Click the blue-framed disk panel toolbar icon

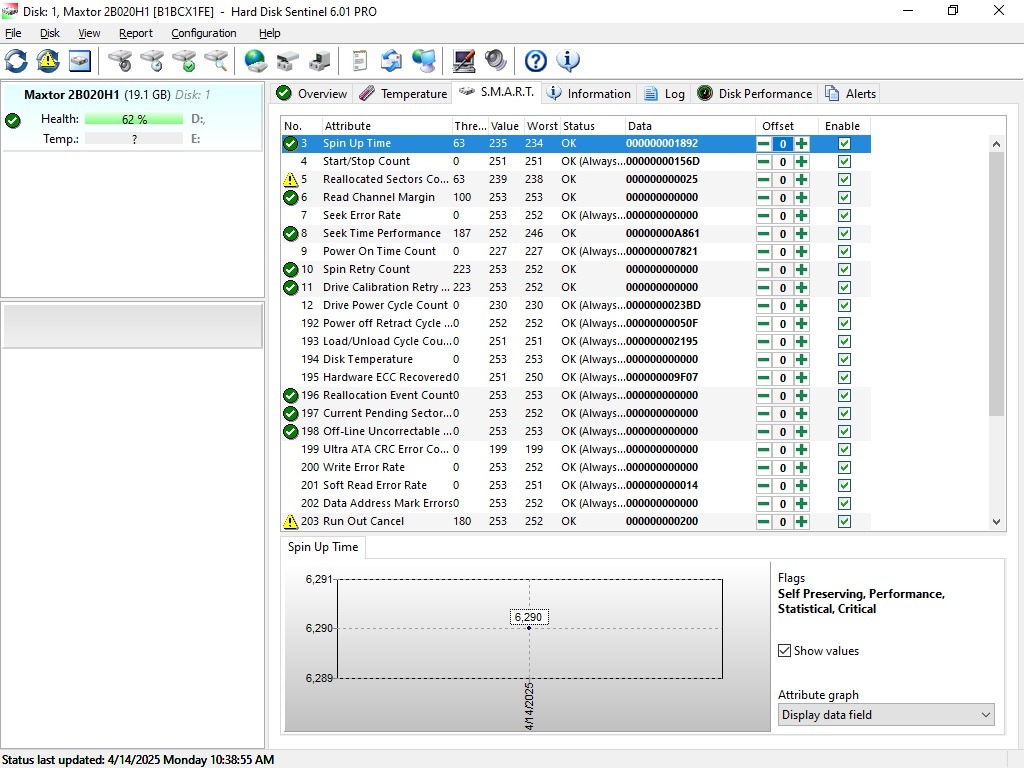(80, 61)
